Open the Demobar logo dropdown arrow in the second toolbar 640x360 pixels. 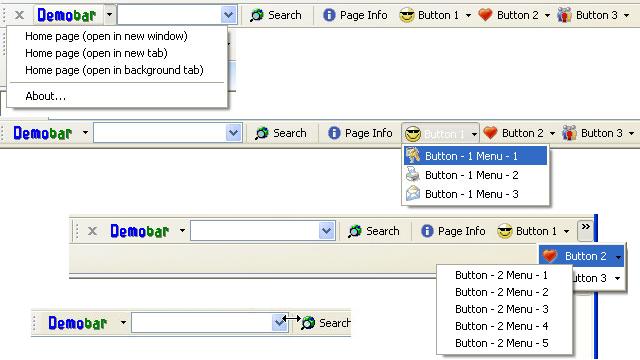point(85,133)
